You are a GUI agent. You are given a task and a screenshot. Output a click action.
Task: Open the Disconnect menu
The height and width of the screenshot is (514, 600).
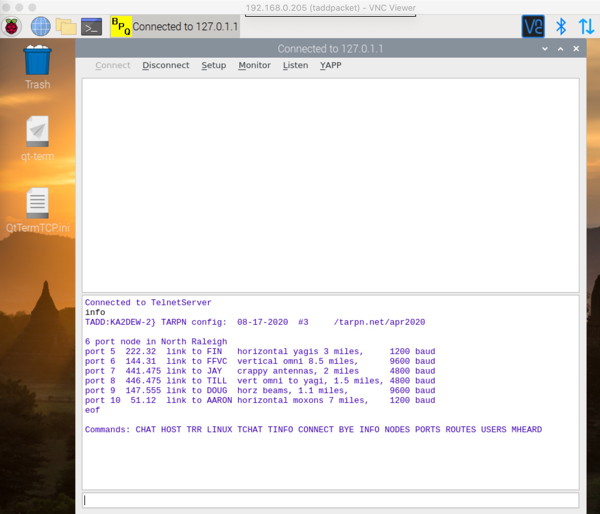pos(166,65)
